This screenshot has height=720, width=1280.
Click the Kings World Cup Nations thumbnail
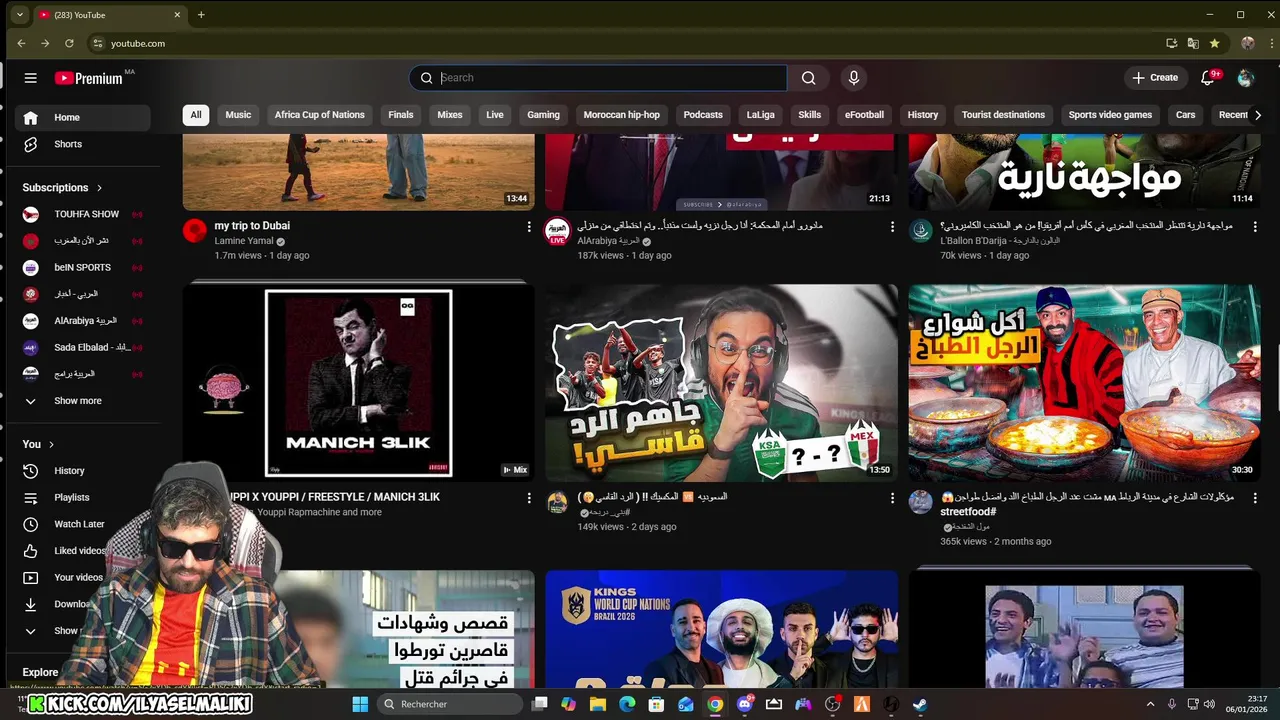(721, 629)
